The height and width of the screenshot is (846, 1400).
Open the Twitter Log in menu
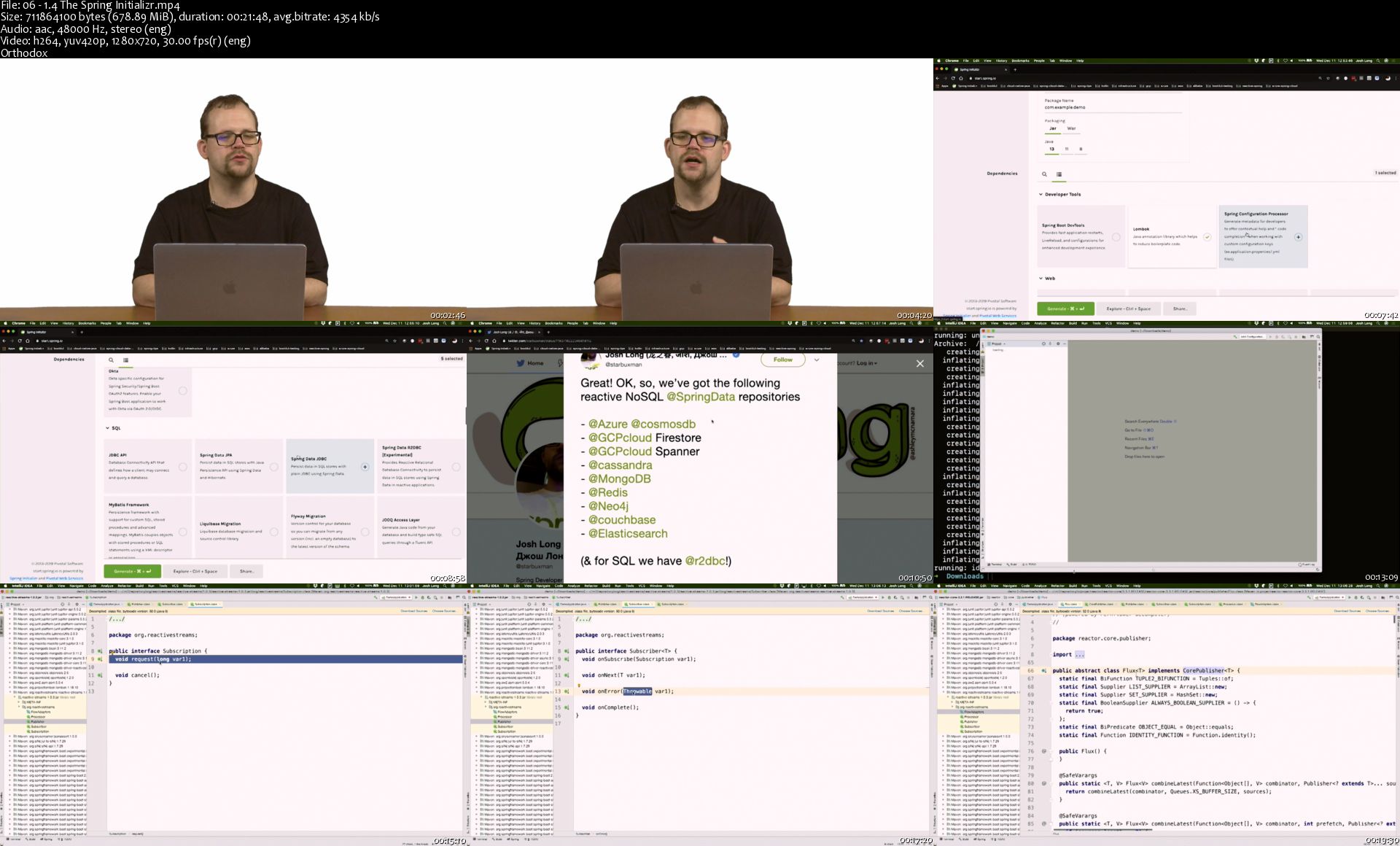(x=866, y=362)
